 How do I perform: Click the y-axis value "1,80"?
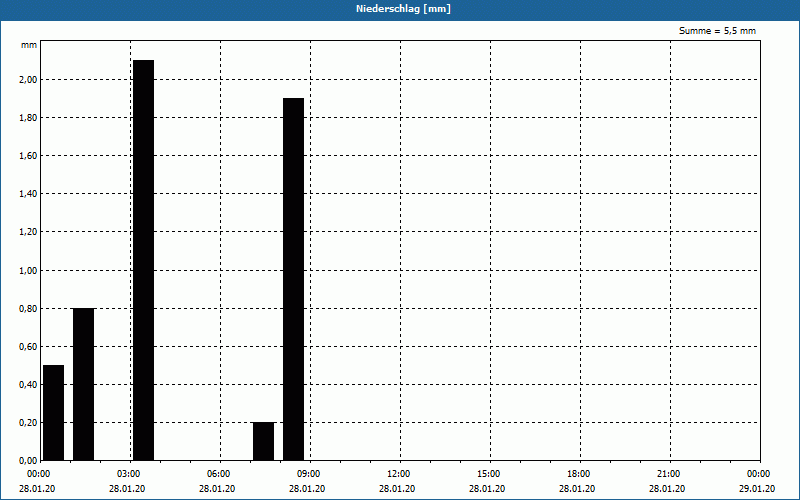28,118
